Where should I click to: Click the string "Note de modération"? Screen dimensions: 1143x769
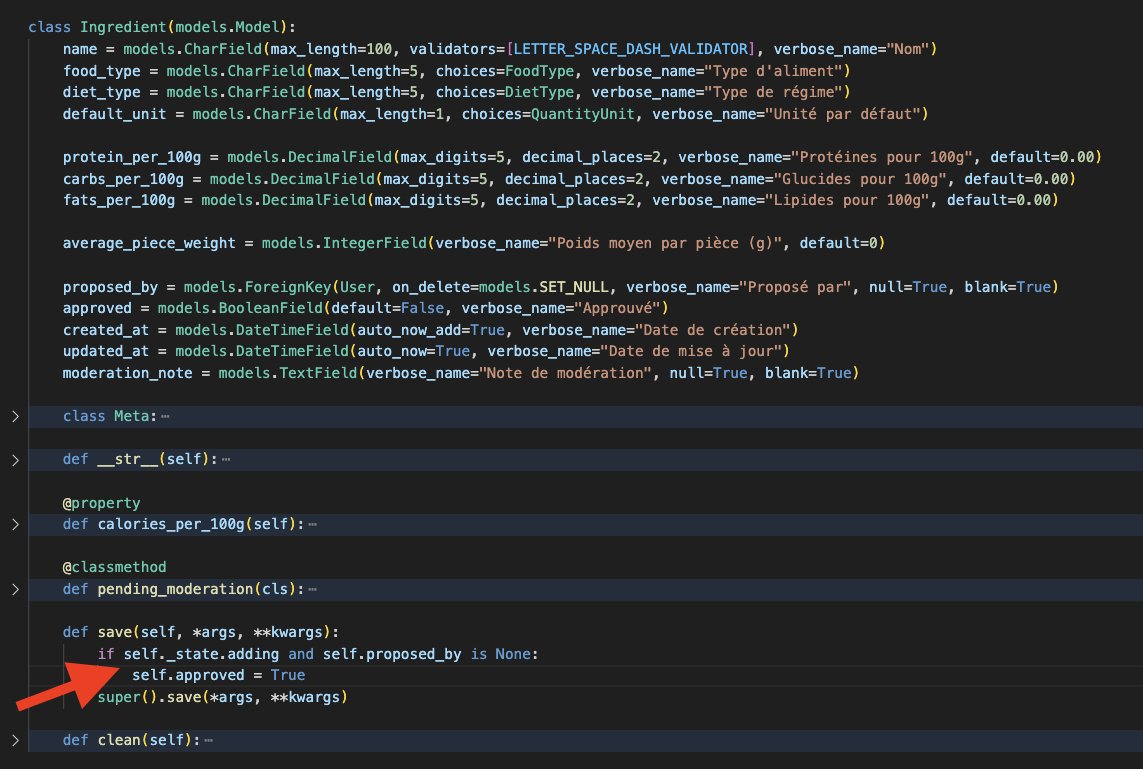point(565,372)
